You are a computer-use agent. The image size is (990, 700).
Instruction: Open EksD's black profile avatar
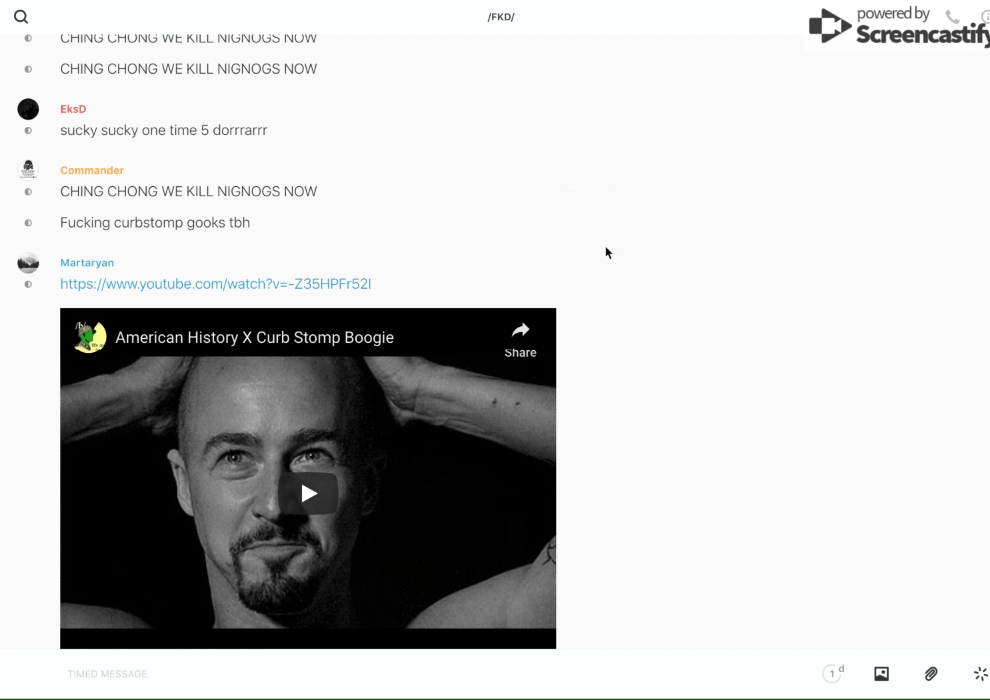tap(28, 109)
